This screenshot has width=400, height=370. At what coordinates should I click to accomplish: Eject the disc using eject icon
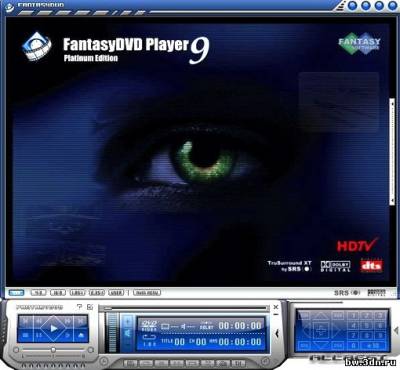pos(80,335)
